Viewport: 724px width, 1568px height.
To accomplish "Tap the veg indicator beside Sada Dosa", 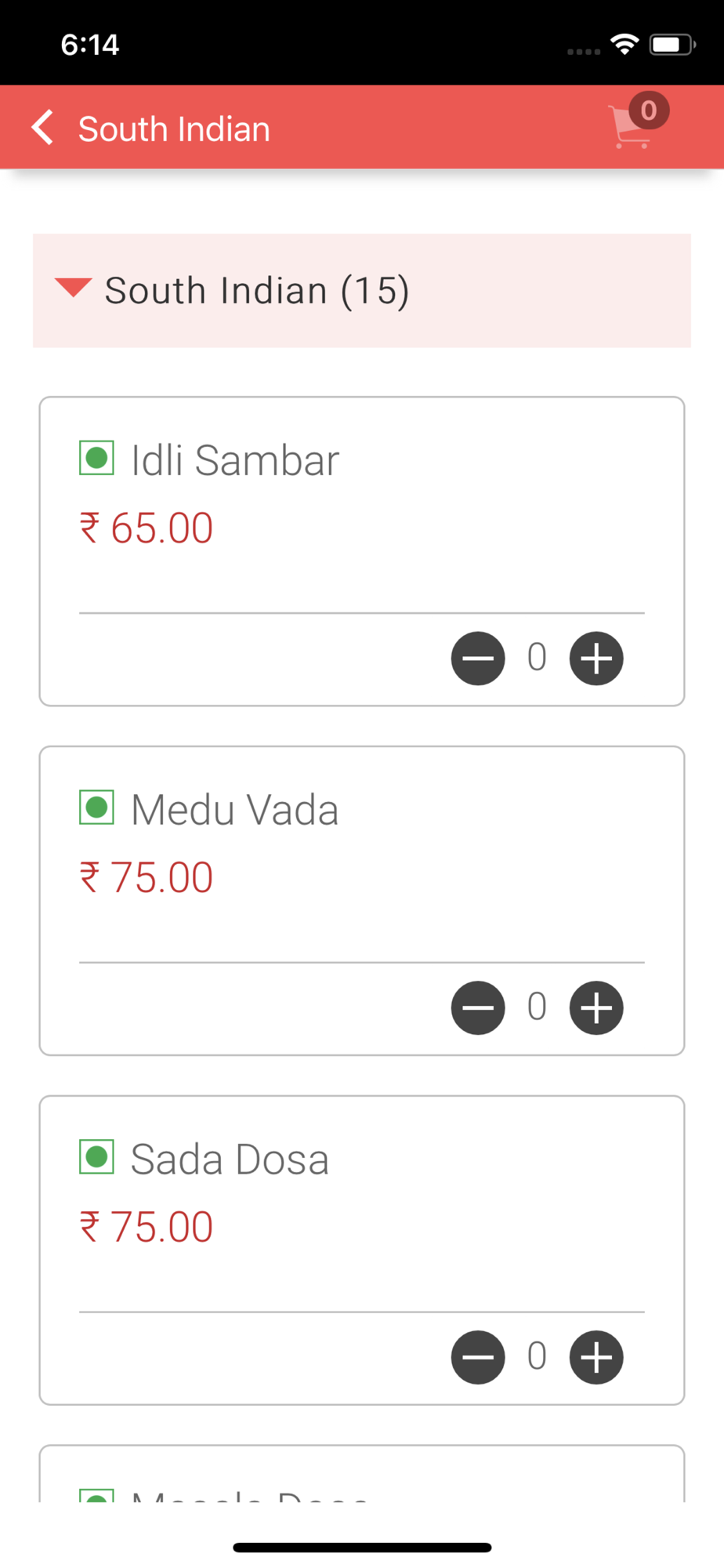I will coord(96,1157).
